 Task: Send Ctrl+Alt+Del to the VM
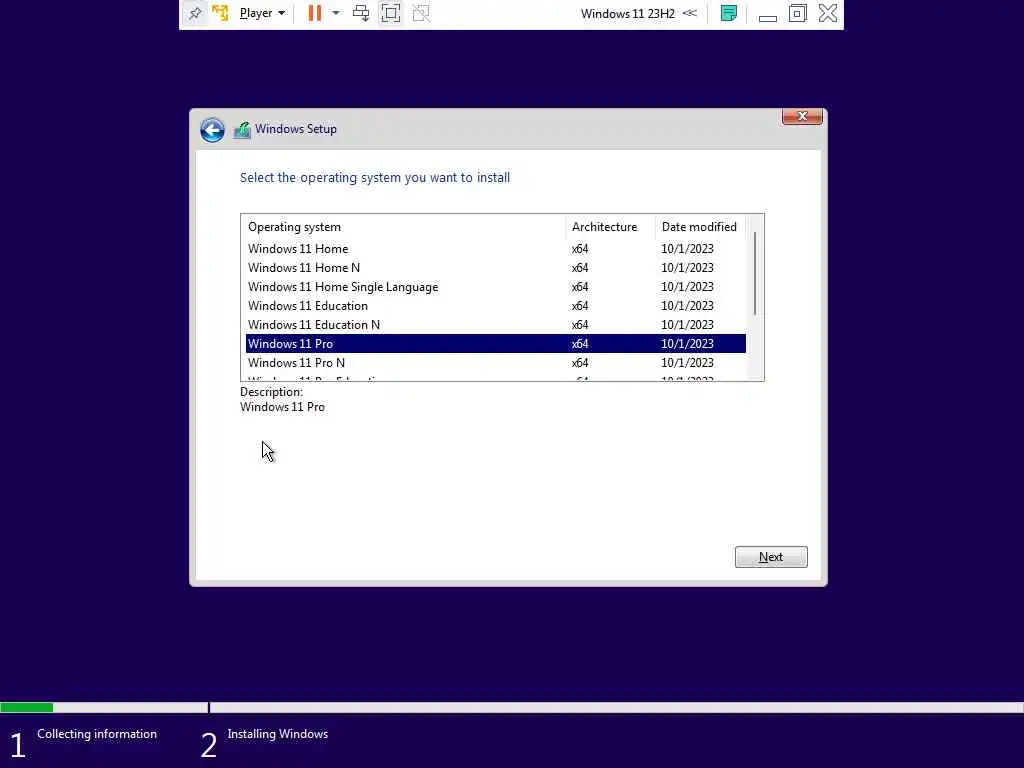361,13
